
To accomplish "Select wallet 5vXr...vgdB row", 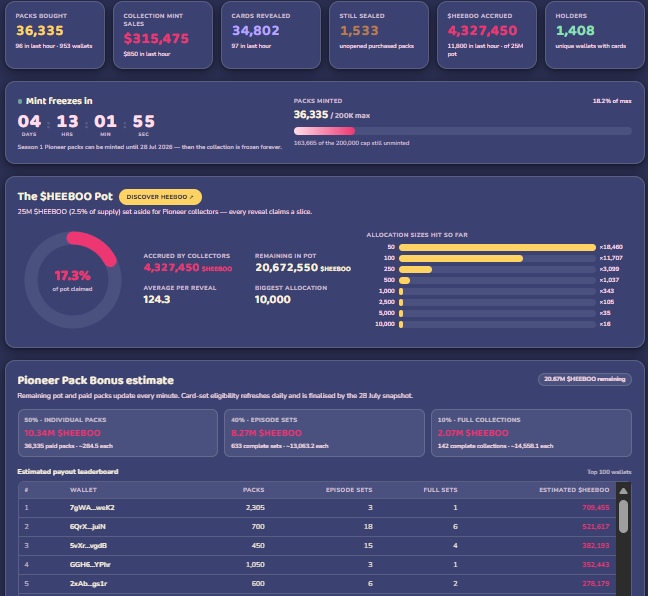I will [317, 546].
